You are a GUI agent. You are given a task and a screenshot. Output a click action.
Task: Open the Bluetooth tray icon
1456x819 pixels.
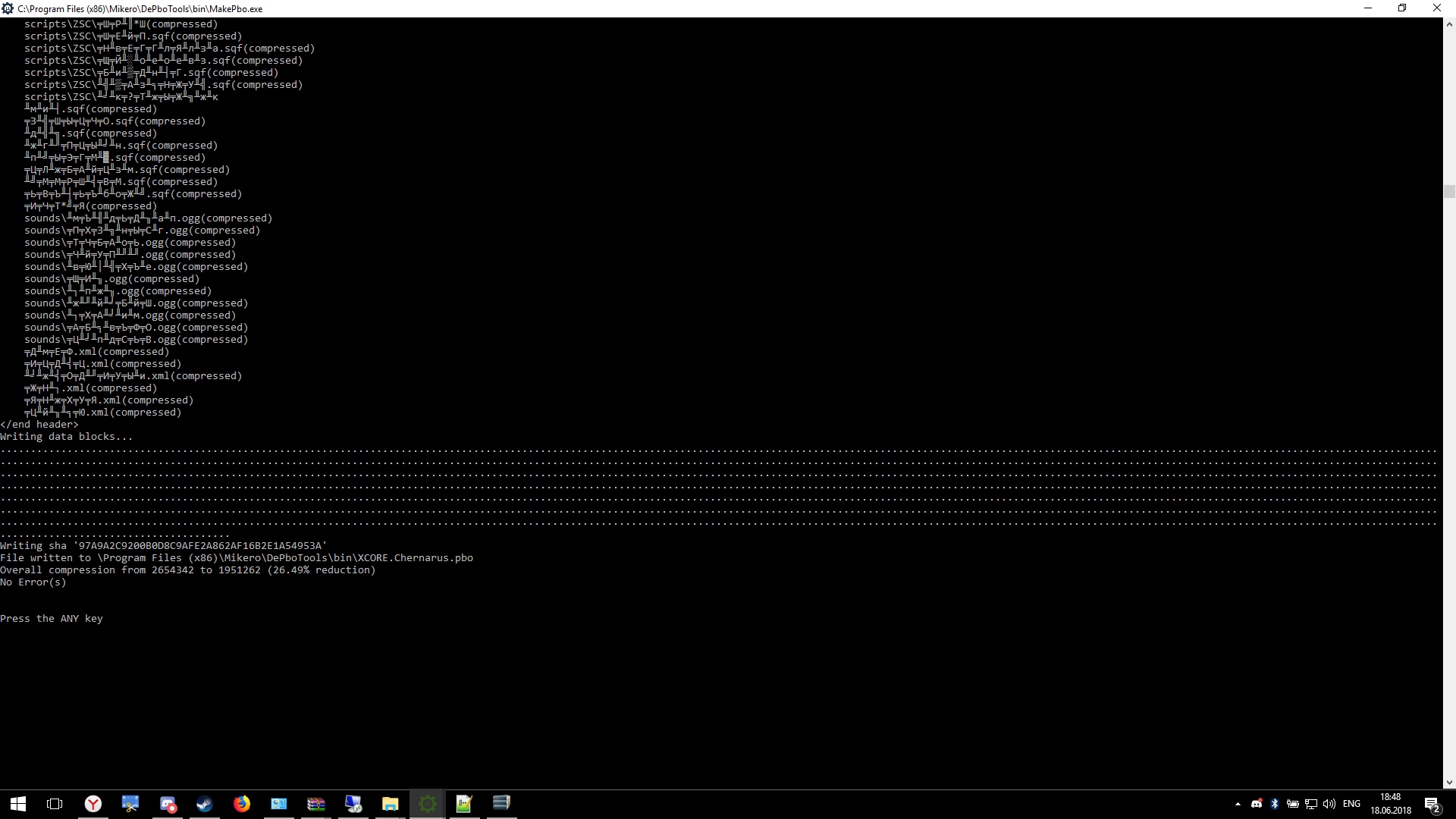(x=1275, y=804)
